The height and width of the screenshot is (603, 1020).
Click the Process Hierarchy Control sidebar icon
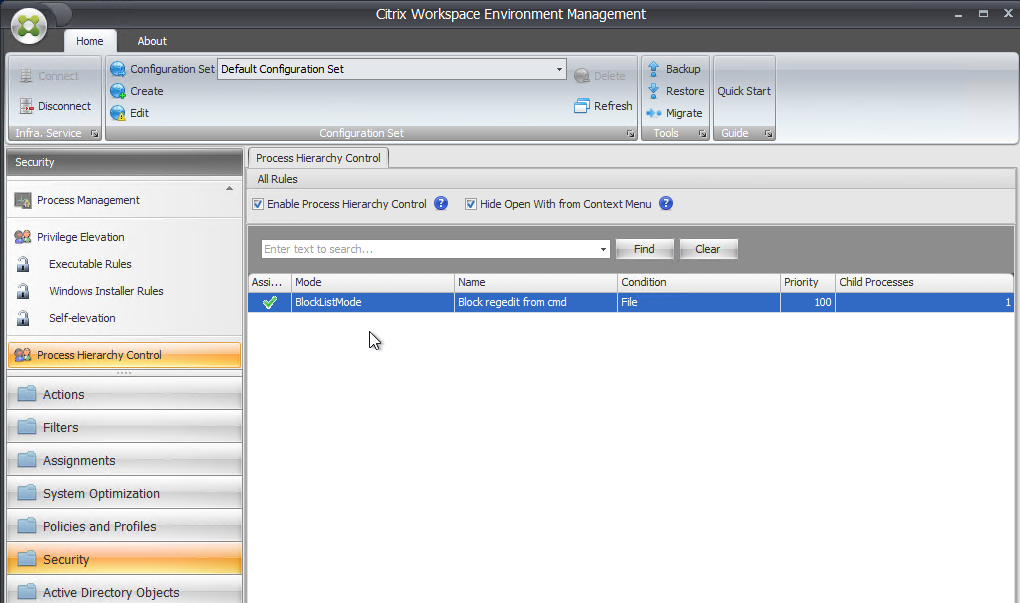(x=23, y=355)
